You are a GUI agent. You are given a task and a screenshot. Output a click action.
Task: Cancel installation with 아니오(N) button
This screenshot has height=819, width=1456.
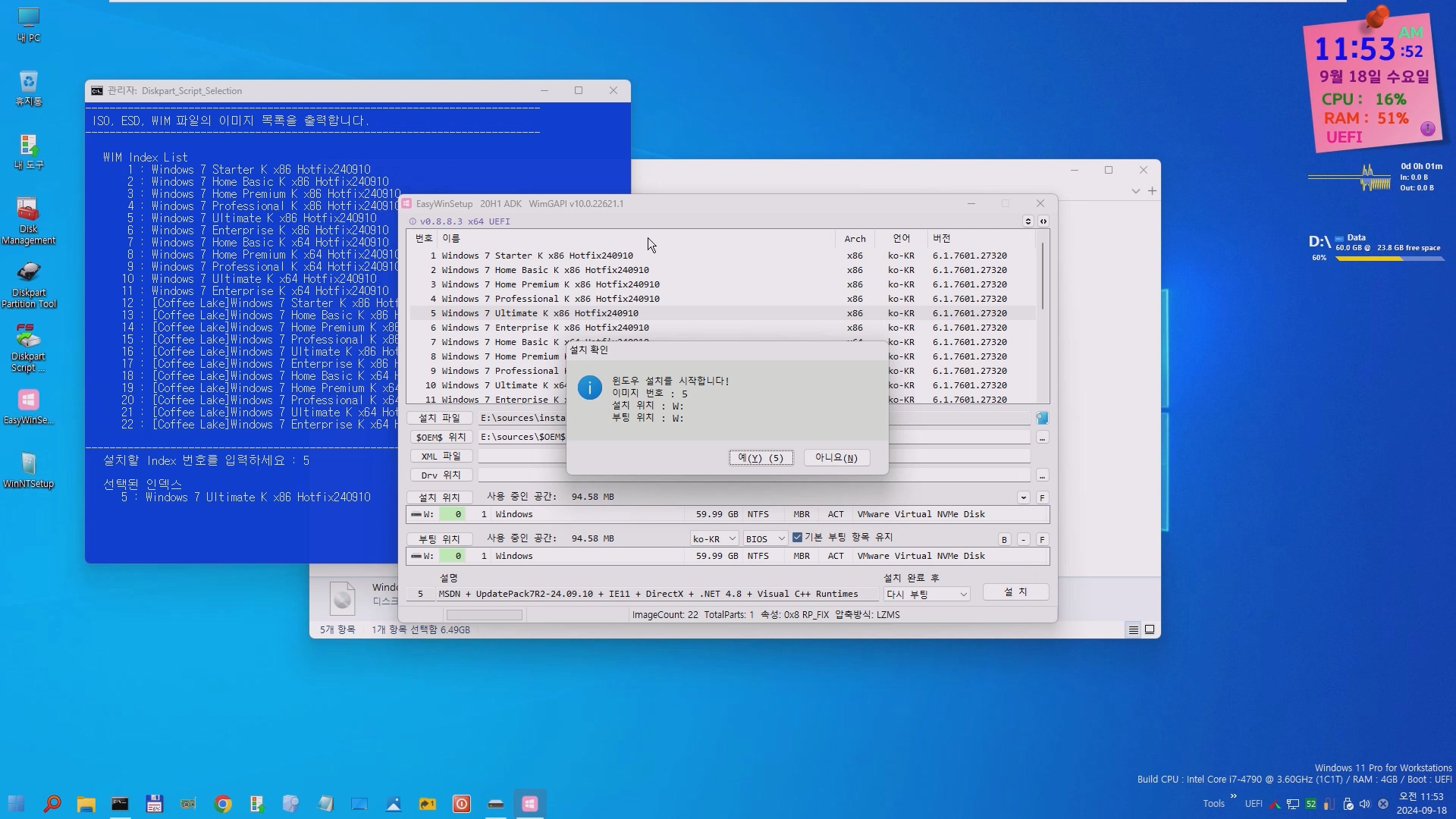836,458
